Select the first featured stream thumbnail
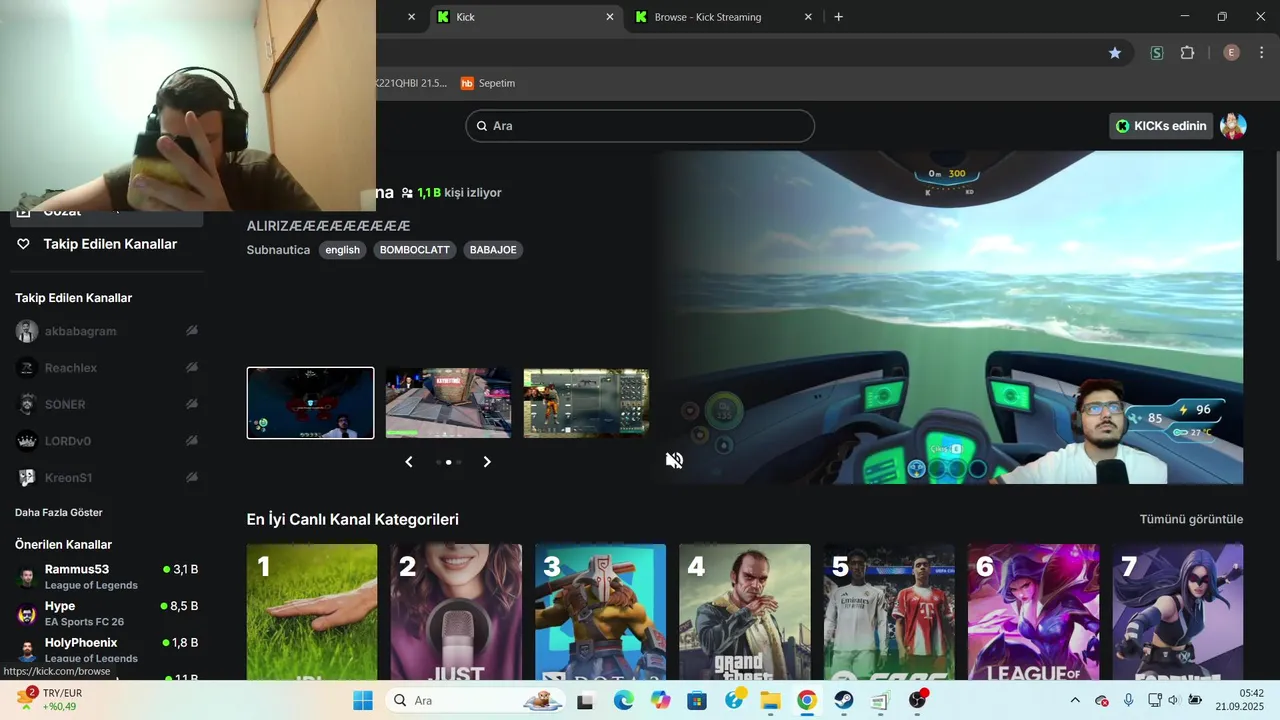Image resolution: width=1280 pixels, height=720 pixels. point(310,403)
